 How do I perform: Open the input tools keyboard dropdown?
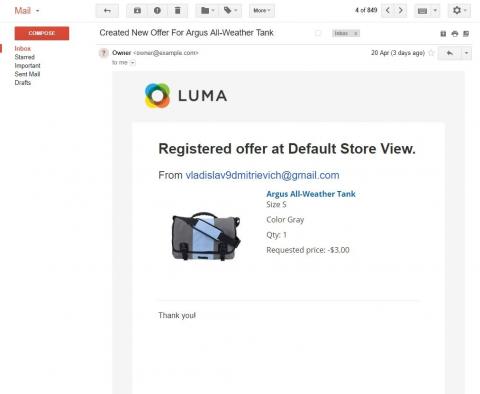[x=427, y=11]
